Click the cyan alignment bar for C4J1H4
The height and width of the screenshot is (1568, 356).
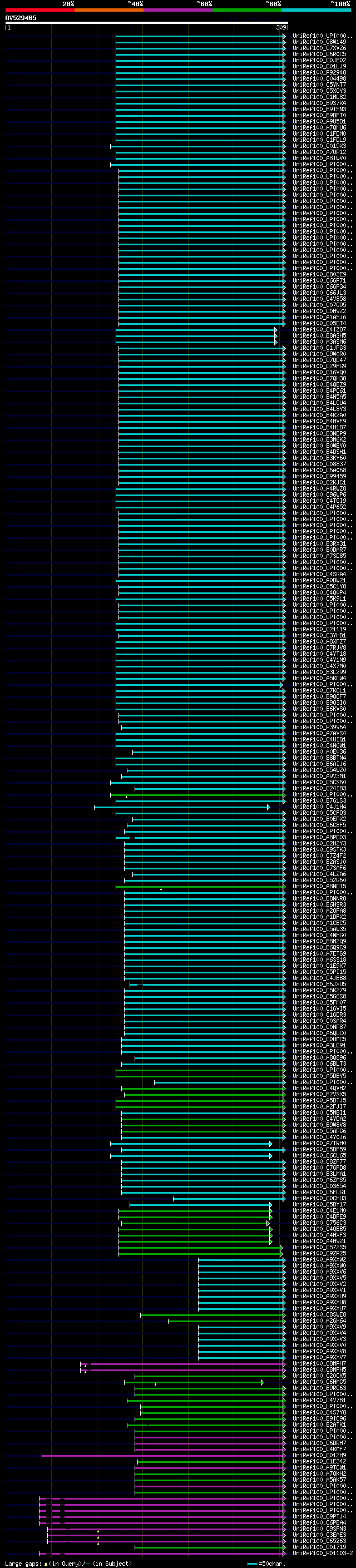pyautogui.click(x=182, y=807)
